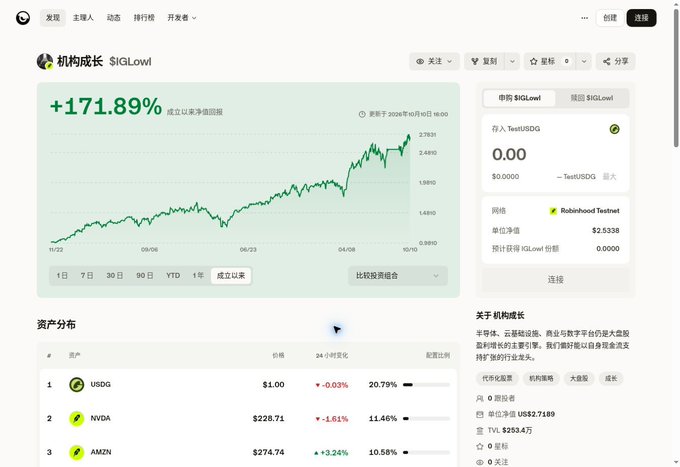680x467 pixels.
Task: Select the 成立以来 chart range
Action: click(x=231, y=276)
